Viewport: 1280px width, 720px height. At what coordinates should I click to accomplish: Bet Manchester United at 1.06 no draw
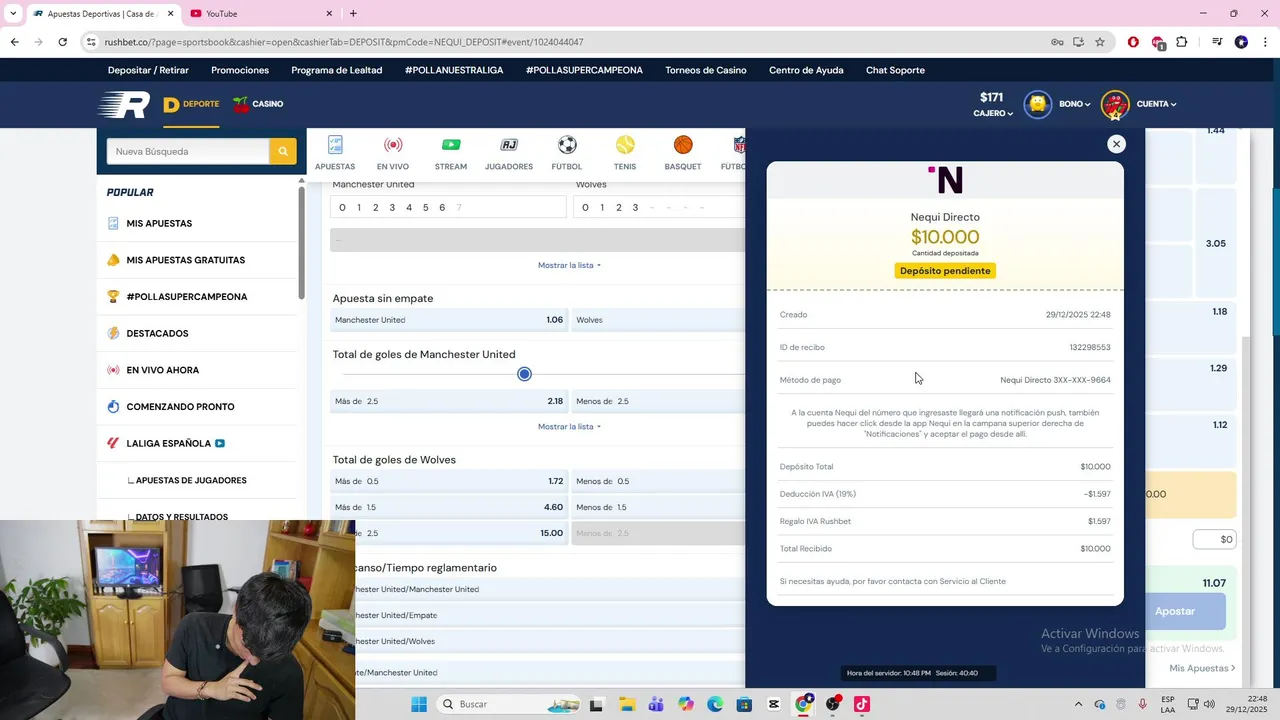coord(449,320)
